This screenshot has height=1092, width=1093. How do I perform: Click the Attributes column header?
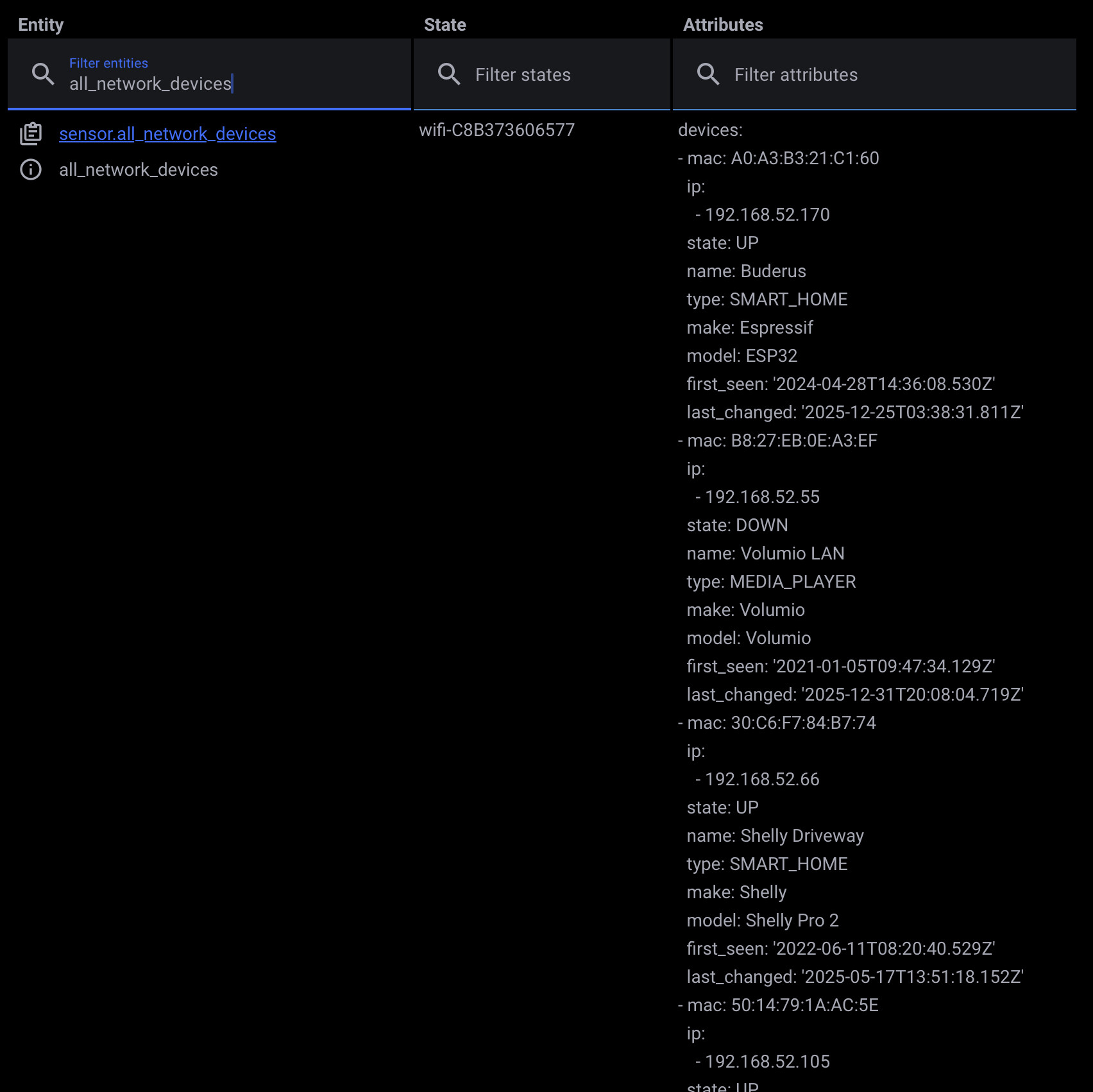pyautogui.click(x=723, y=24)
